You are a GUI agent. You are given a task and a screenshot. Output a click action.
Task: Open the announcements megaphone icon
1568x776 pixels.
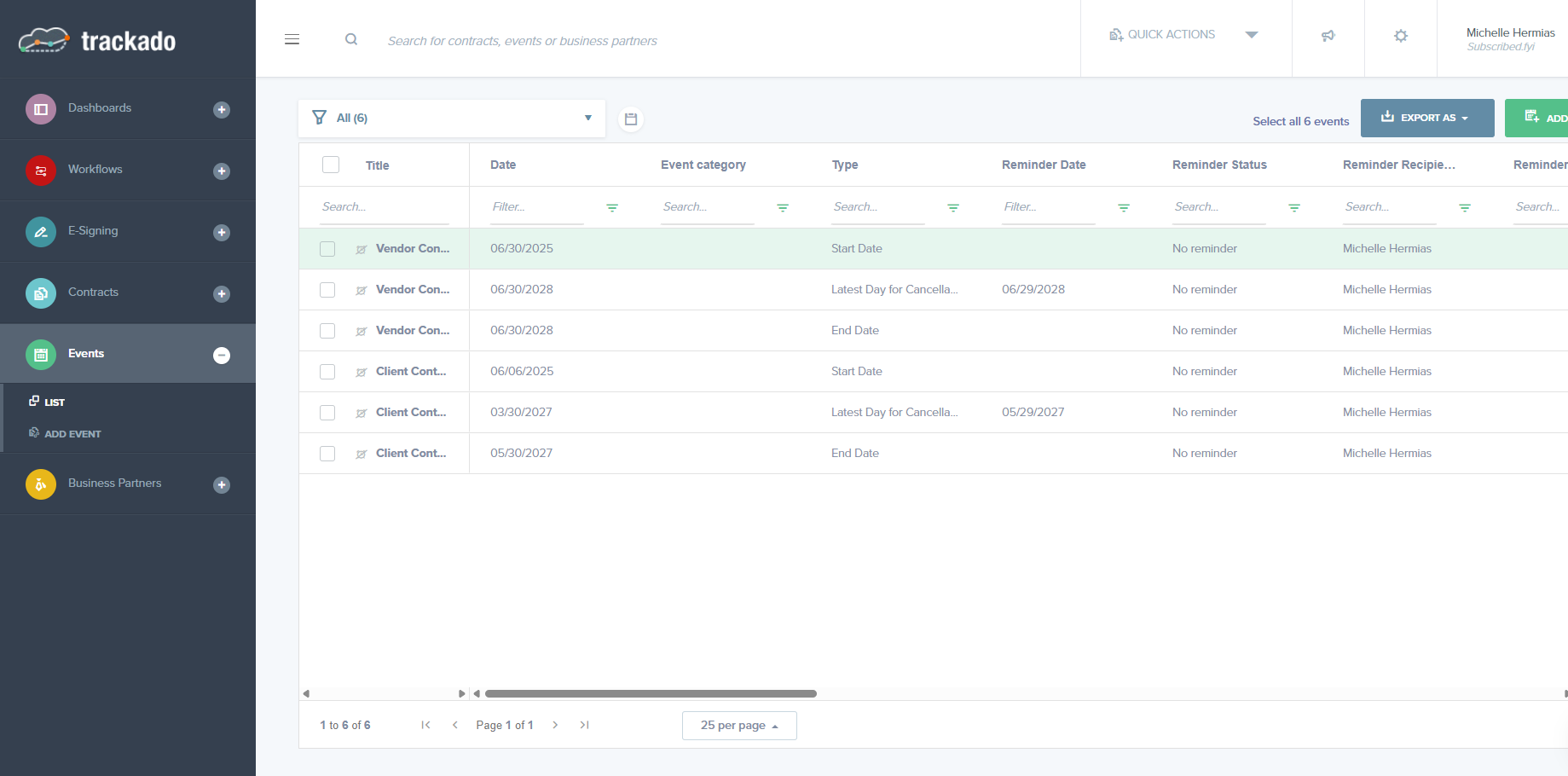(x=1328, y=36)
